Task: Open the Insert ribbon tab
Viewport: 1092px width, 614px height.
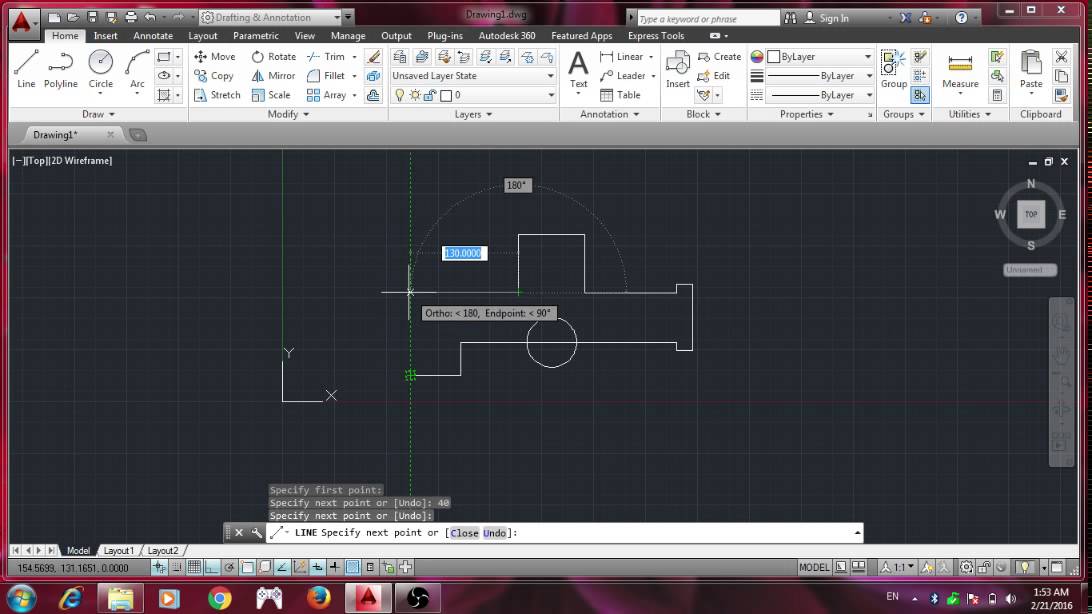Action: point(105,36)
